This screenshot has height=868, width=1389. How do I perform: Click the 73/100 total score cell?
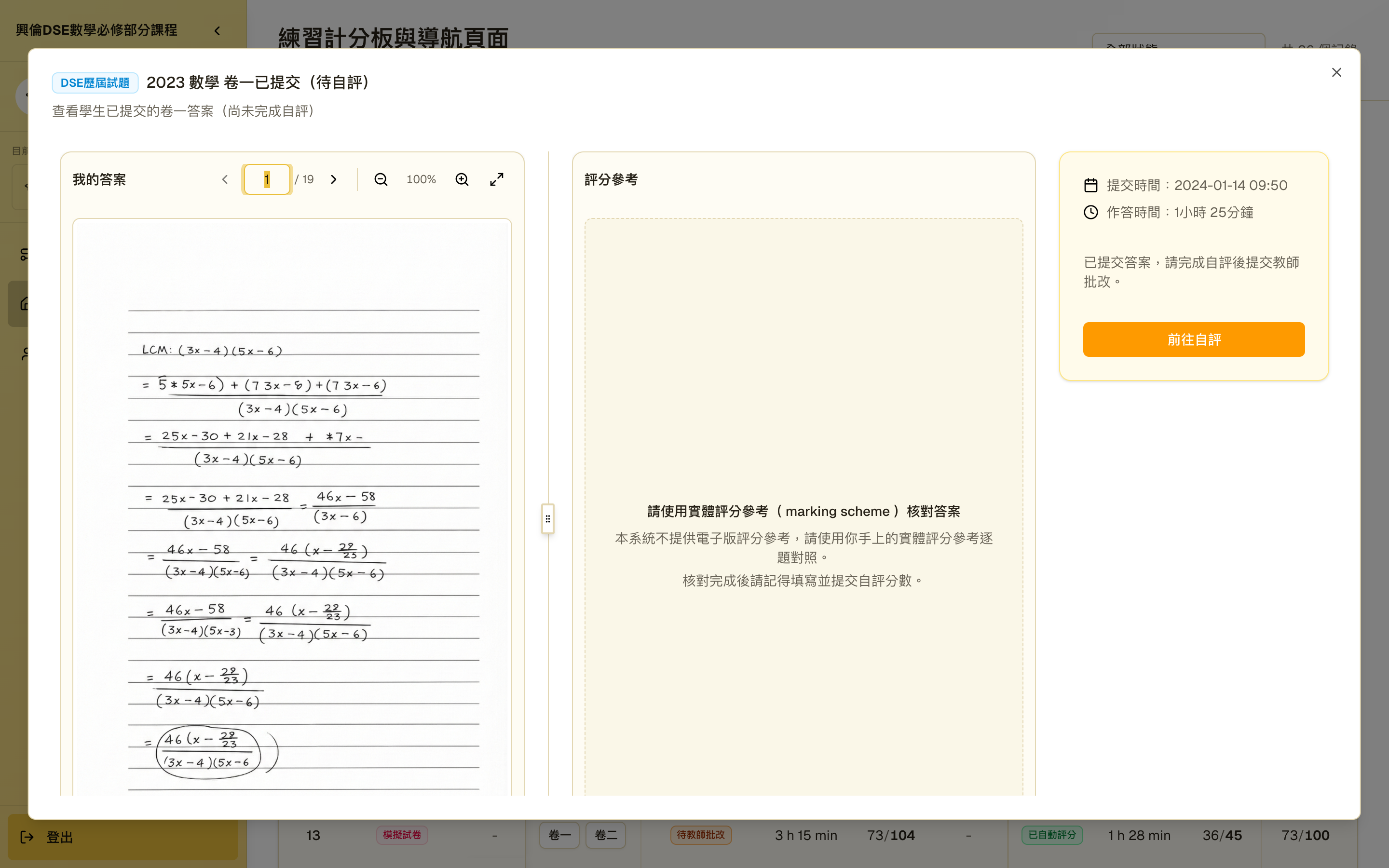(x=1305, y=835)
